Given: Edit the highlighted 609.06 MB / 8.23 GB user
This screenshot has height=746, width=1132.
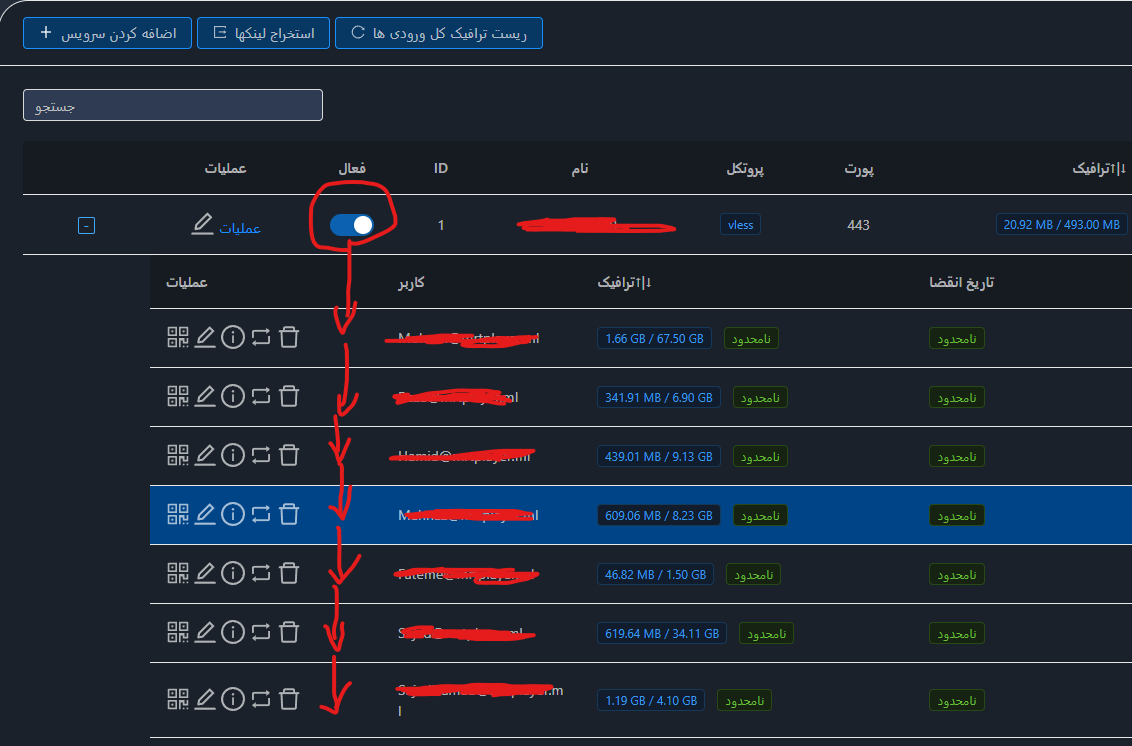Looking at the screenshot, I should tap(205, 515).
